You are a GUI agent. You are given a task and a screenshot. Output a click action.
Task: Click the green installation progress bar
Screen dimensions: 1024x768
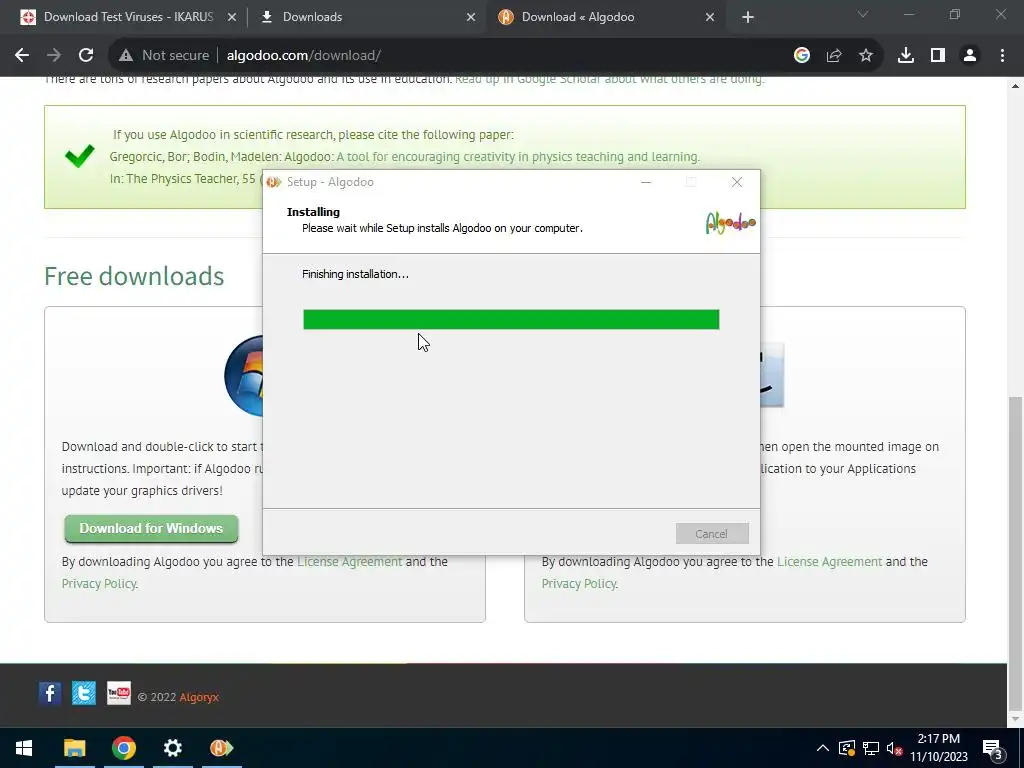coord(511,319)
